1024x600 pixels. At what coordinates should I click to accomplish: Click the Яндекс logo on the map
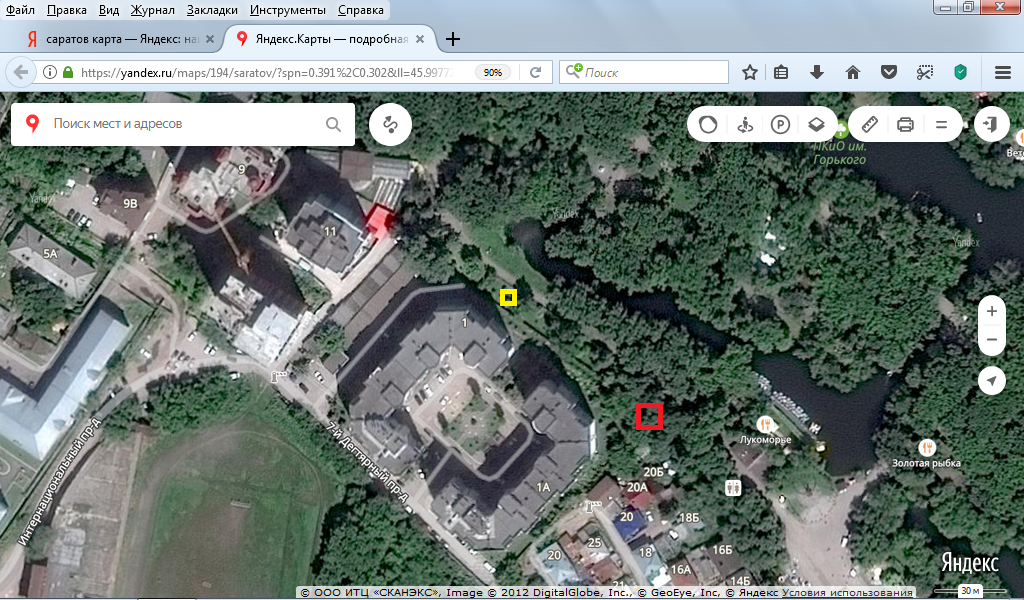tap(970, 563)
